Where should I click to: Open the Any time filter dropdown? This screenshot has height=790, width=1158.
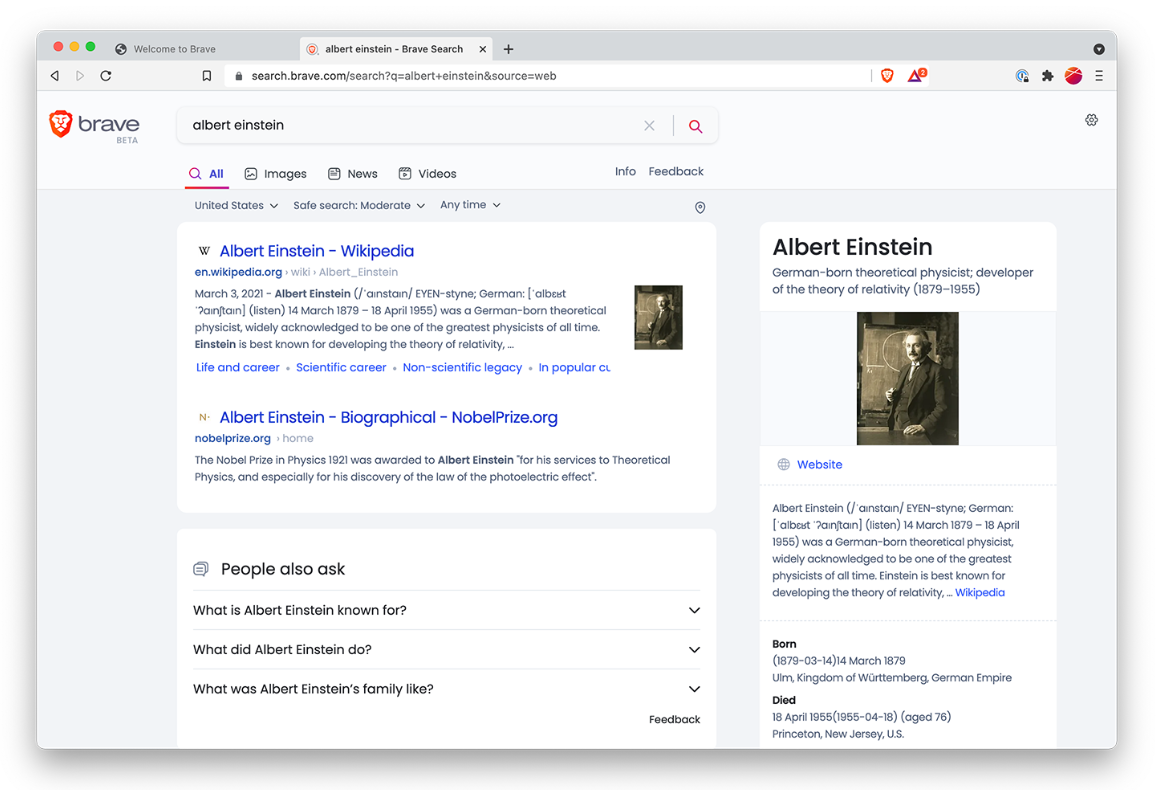click(x=470, y=204)
